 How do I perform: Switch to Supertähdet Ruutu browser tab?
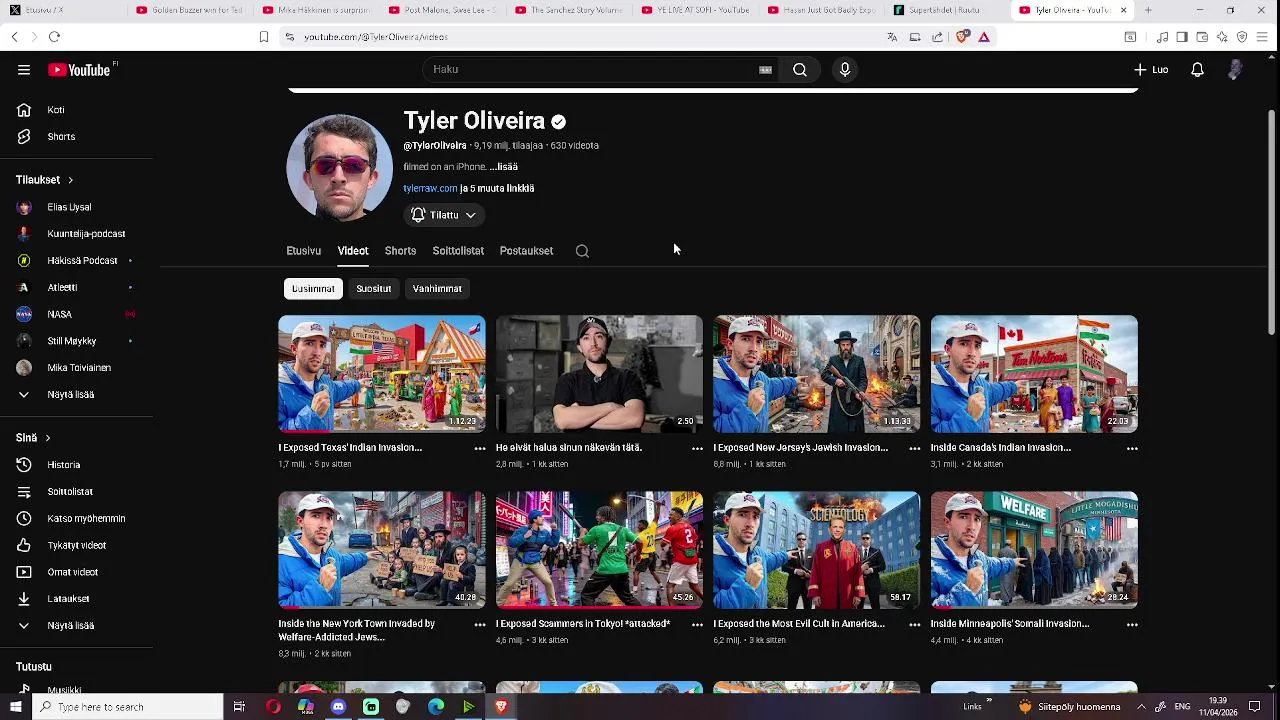point(945,10)
